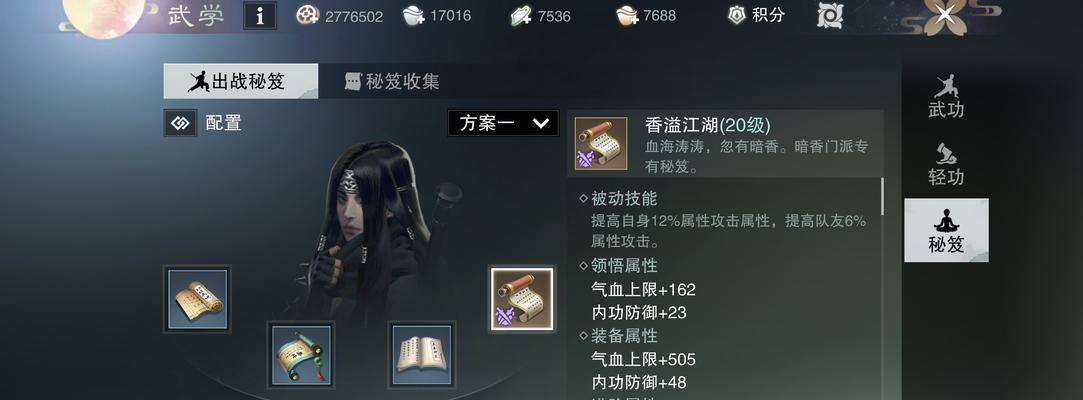Image resolution: width=1083 pixels, height=400 pixels.
Task: Tap the gold ingot currency icon showing 7688
Action: click(627, 15)
